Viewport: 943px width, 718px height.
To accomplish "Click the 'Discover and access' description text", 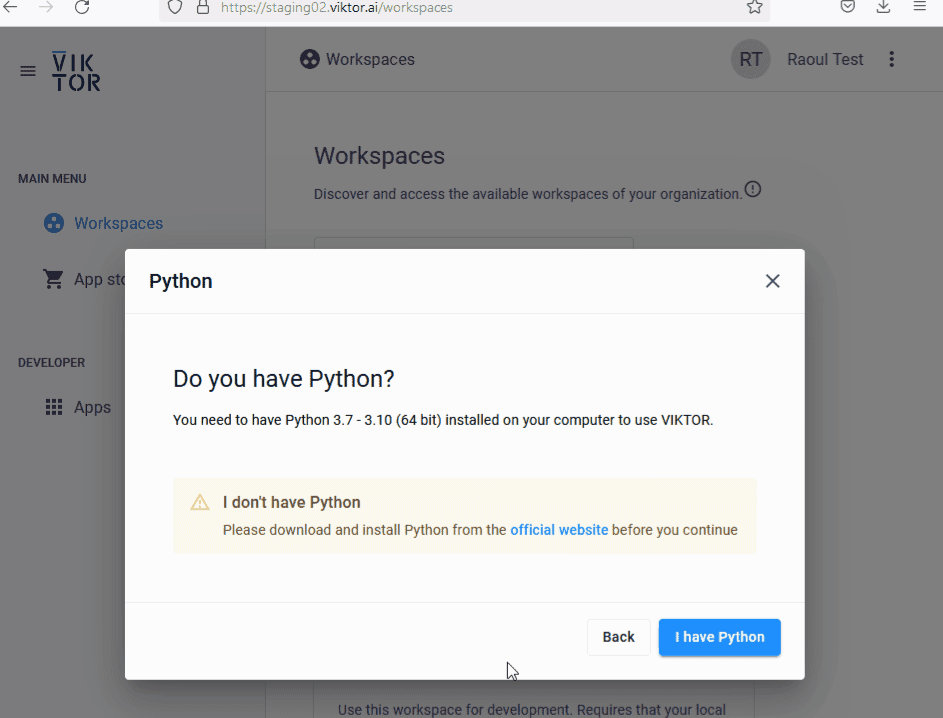I will (x=528, y=194).
